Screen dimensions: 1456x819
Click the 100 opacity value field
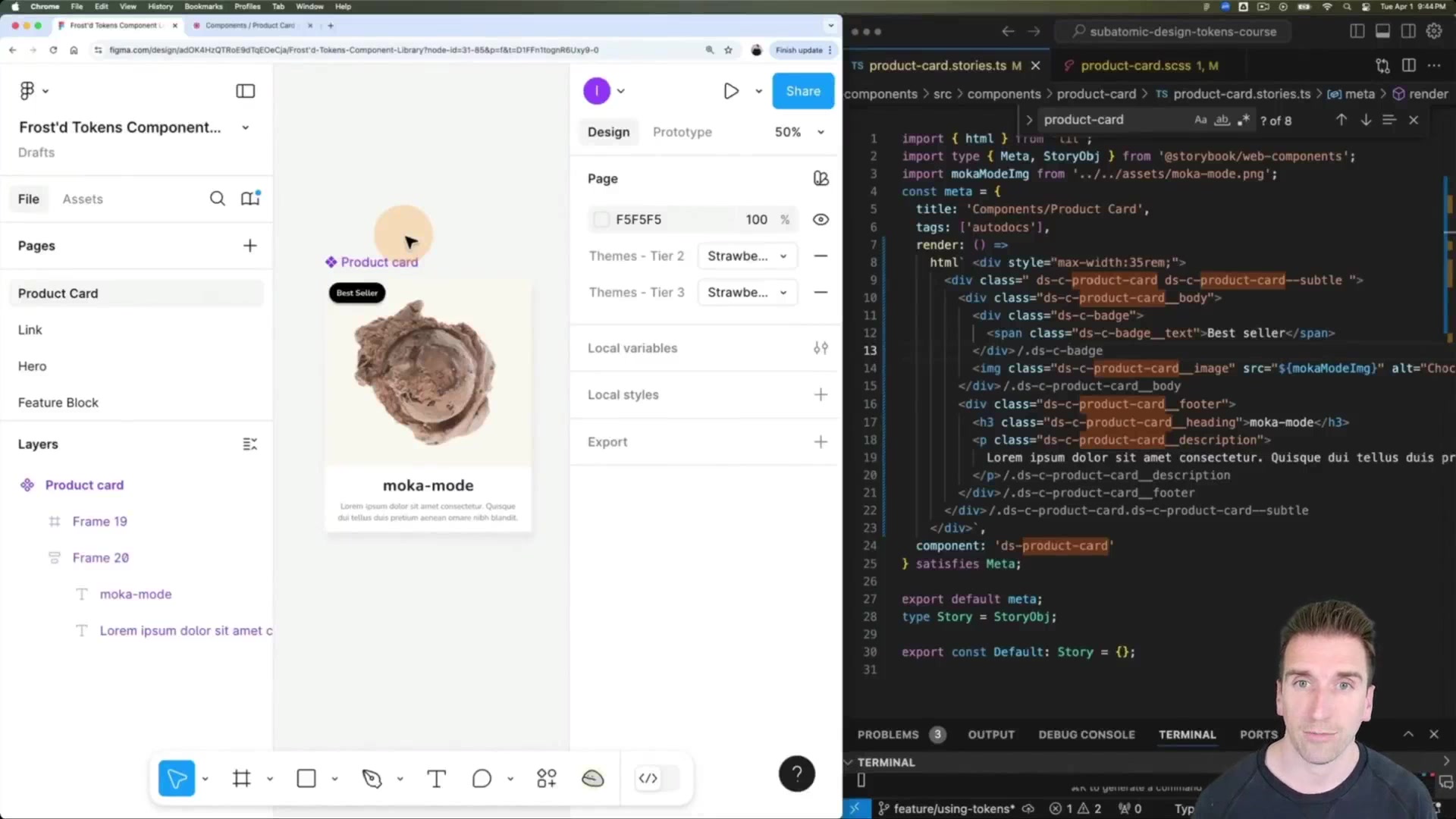click(756, 219)
